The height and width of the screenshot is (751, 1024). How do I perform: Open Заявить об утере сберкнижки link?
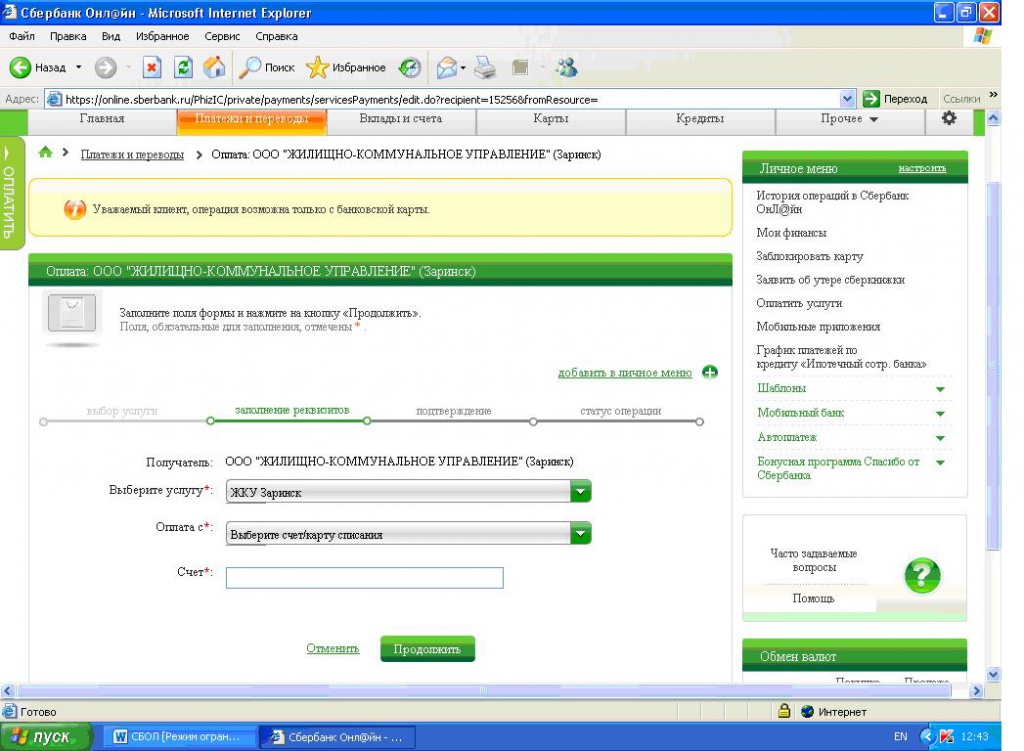[831, 280]
